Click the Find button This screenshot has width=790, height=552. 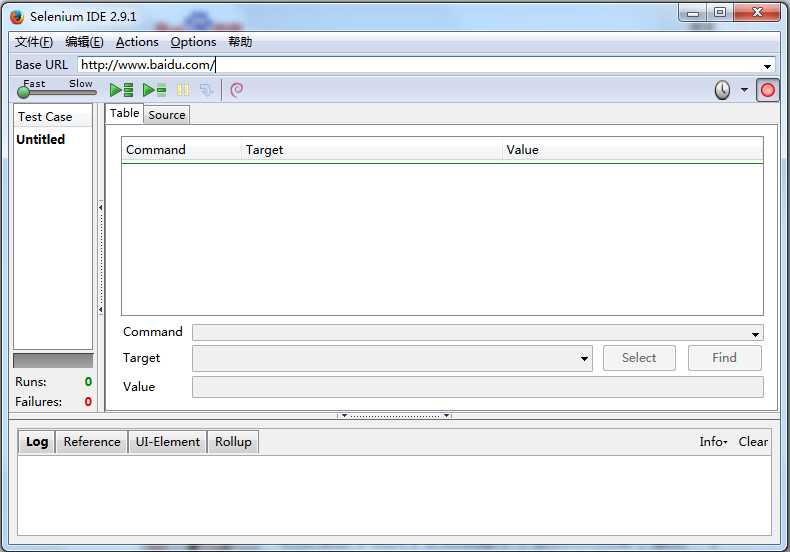tap(725, 358)
